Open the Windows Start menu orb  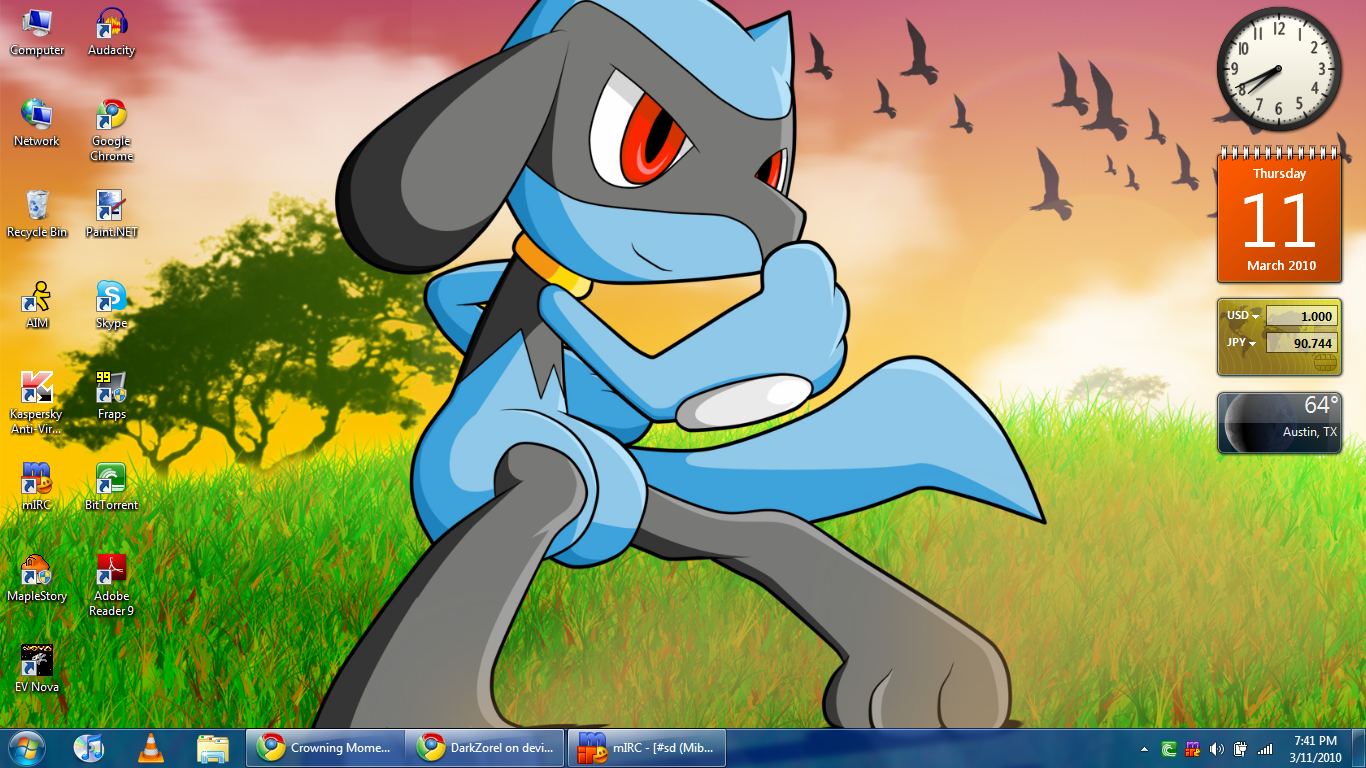(27, 748)
